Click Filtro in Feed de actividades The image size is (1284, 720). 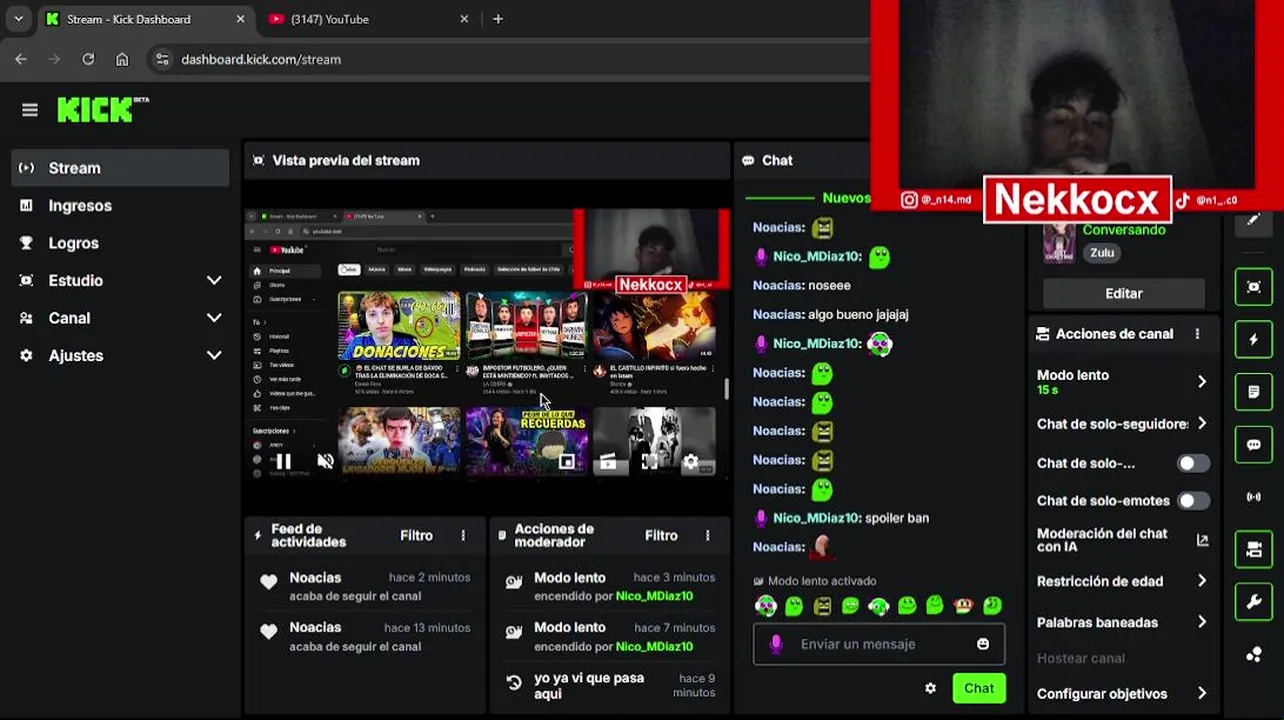[417, 536]
